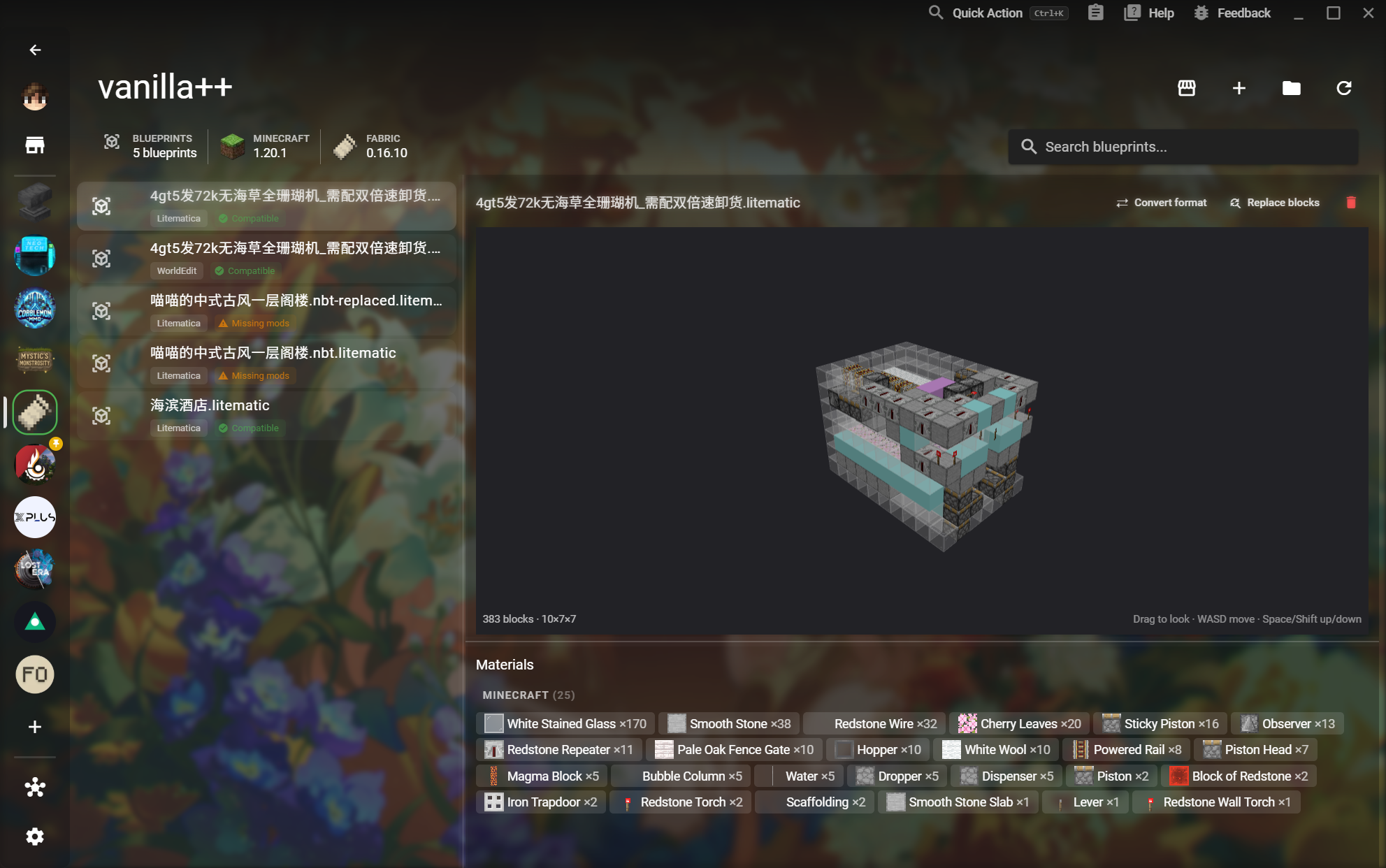Screen dimensions: 1386x868
Task: Delete the selected blueprint with trash icon
Action: pos(1351,203)
